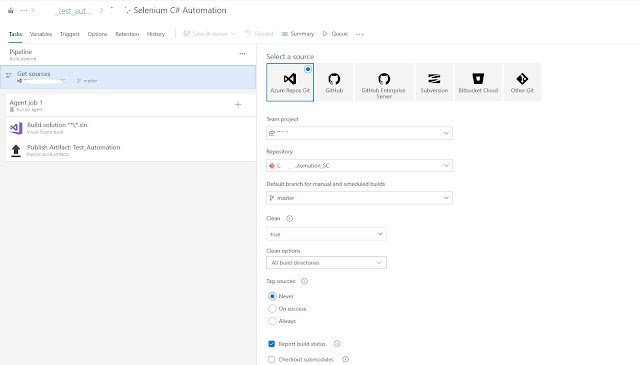Open the Repository dropdown

(x=359, y=165)
